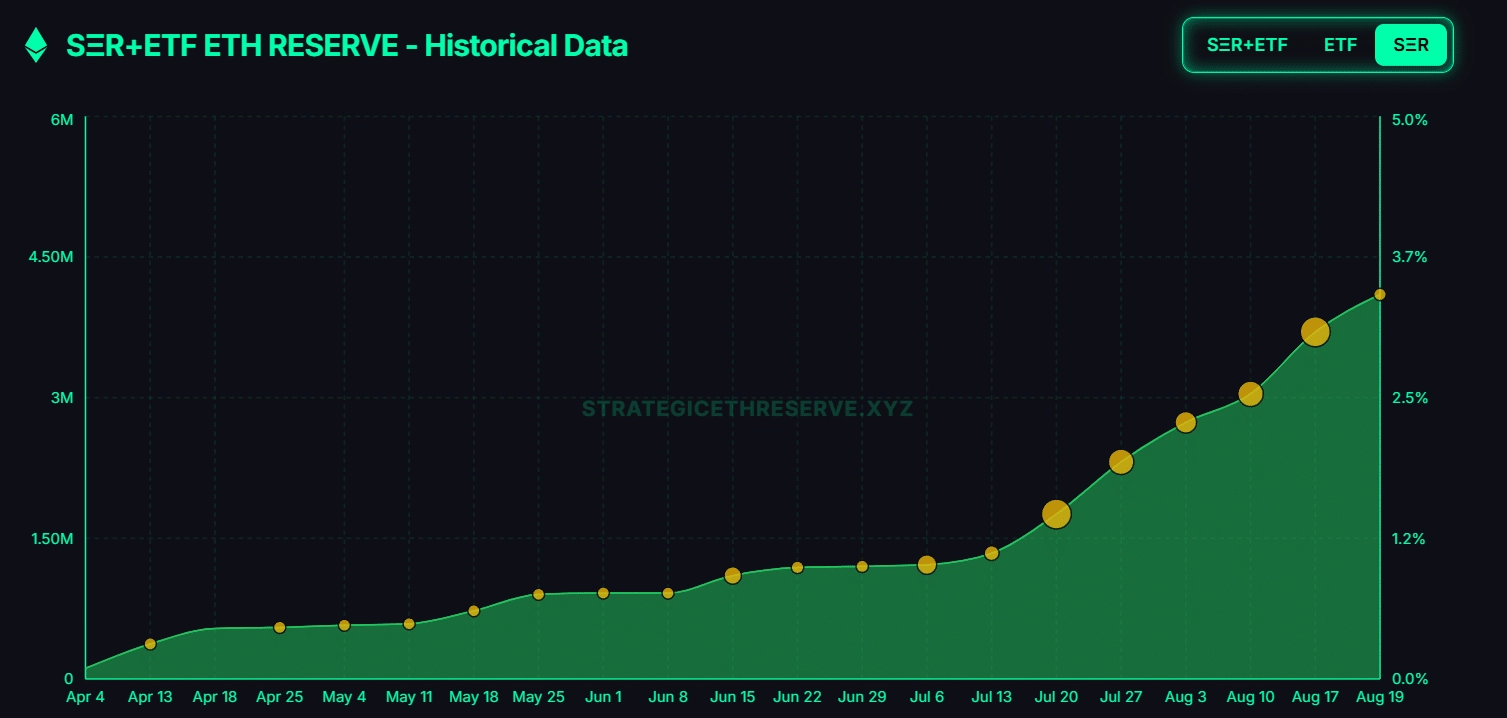Image resolution: width=1507 pixels, height=718 pixels.
Task: Click the Jun 1 data point
Action: pyautogui.click(x=603, y=594)
